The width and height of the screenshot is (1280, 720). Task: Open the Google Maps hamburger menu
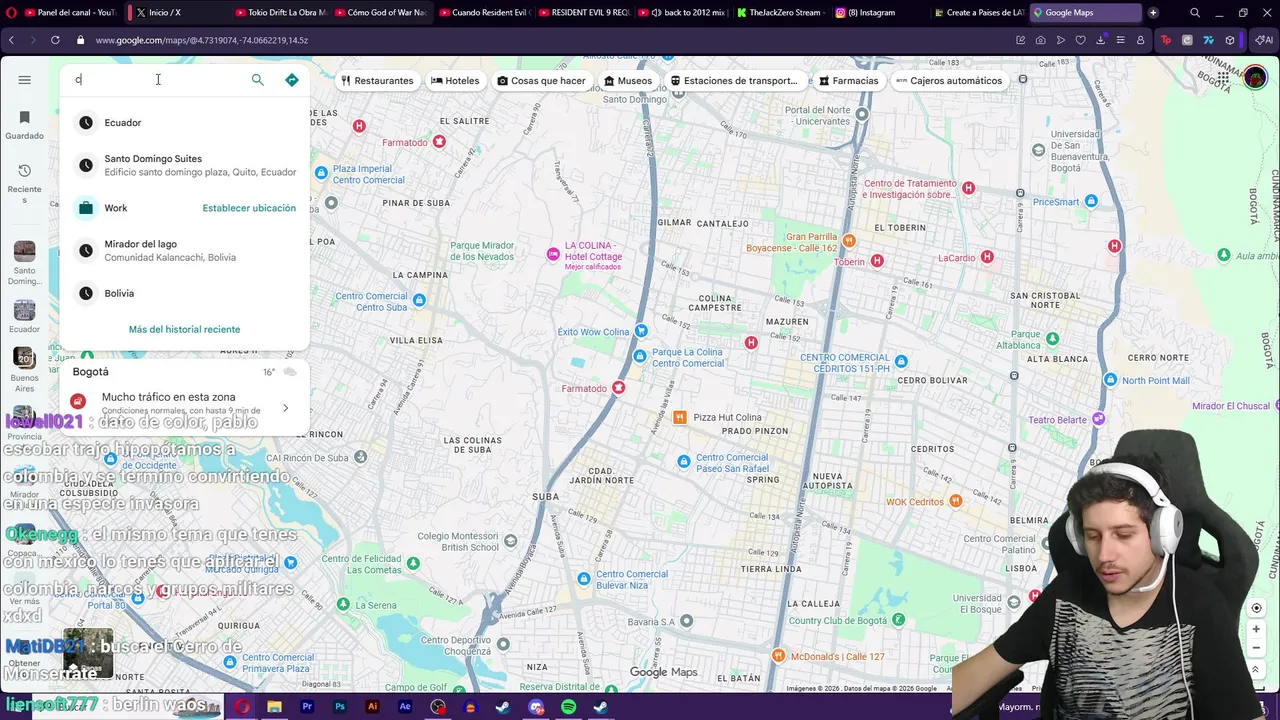click(x=25, y=80)
